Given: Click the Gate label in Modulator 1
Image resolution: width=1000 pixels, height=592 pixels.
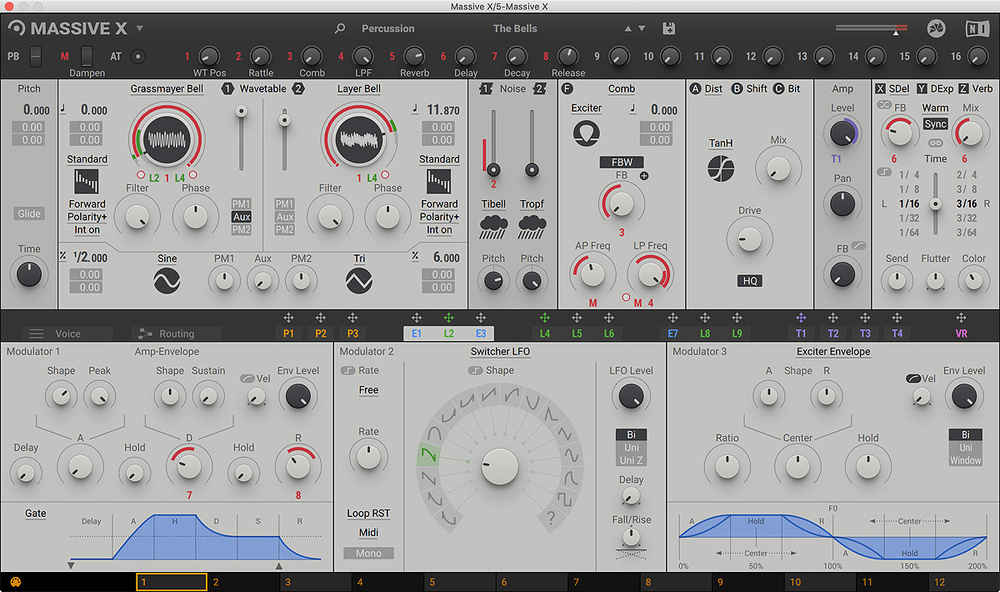Looking at the screenshot, I should tap(36, 513).
